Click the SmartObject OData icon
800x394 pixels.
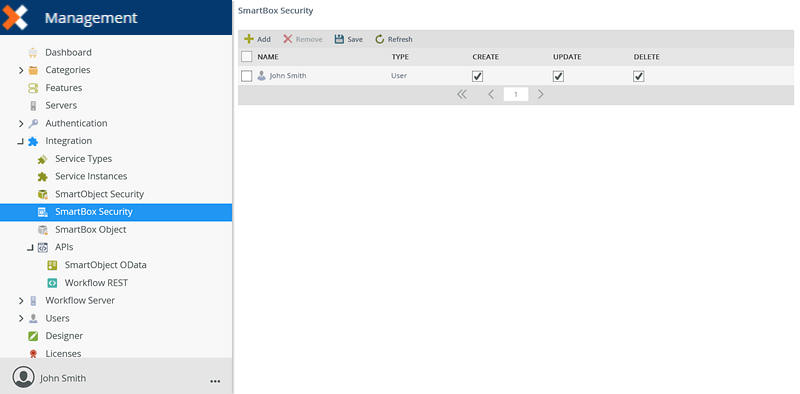click(52, 265)
